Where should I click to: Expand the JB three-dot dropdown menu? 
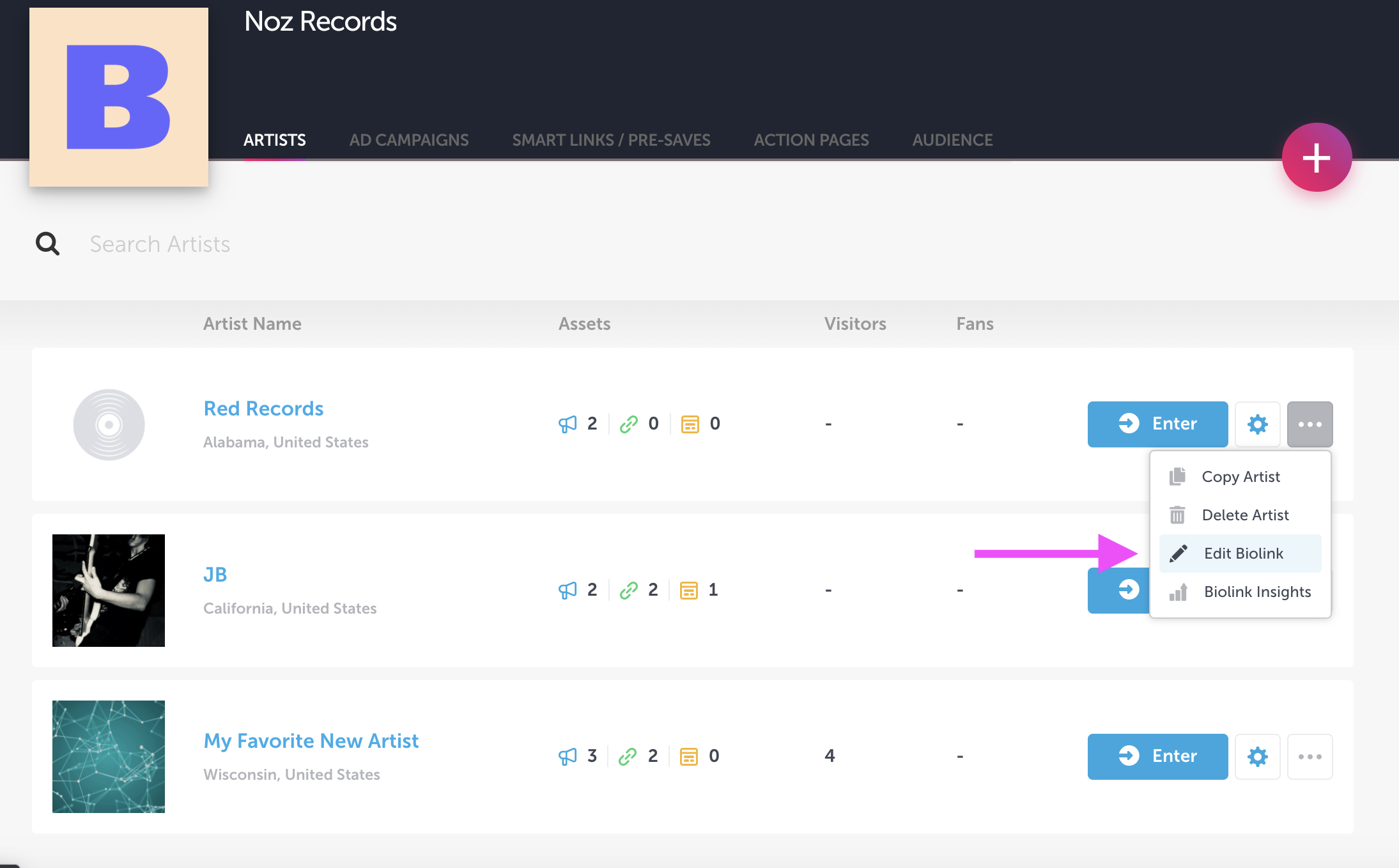(1310, 590)
